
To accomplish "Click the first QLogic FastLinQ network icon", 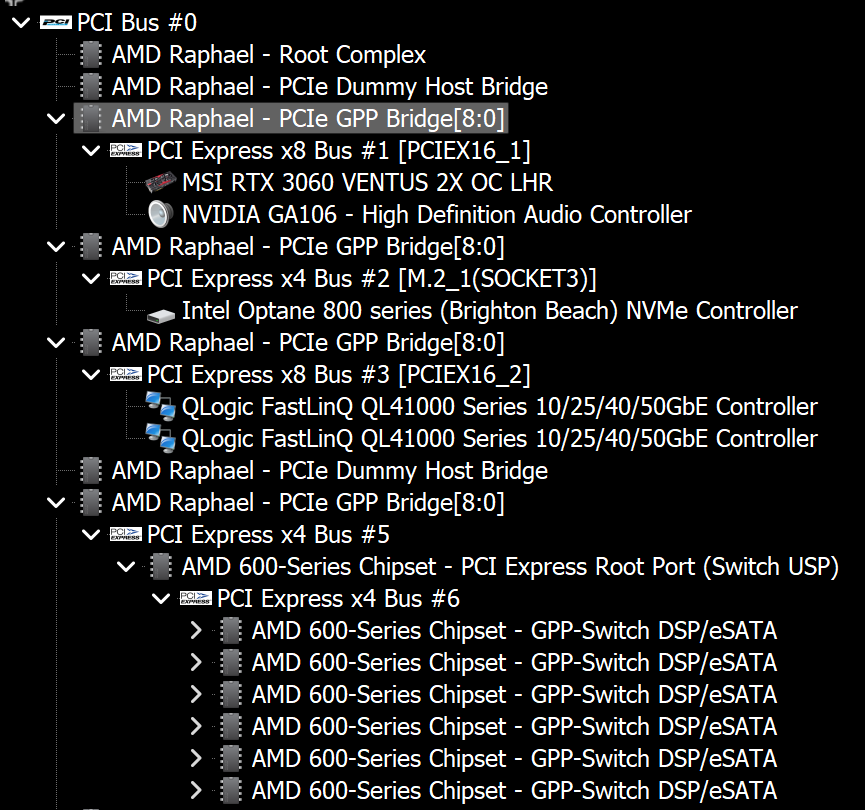I will pyautogui.click(x=160, y=406).
